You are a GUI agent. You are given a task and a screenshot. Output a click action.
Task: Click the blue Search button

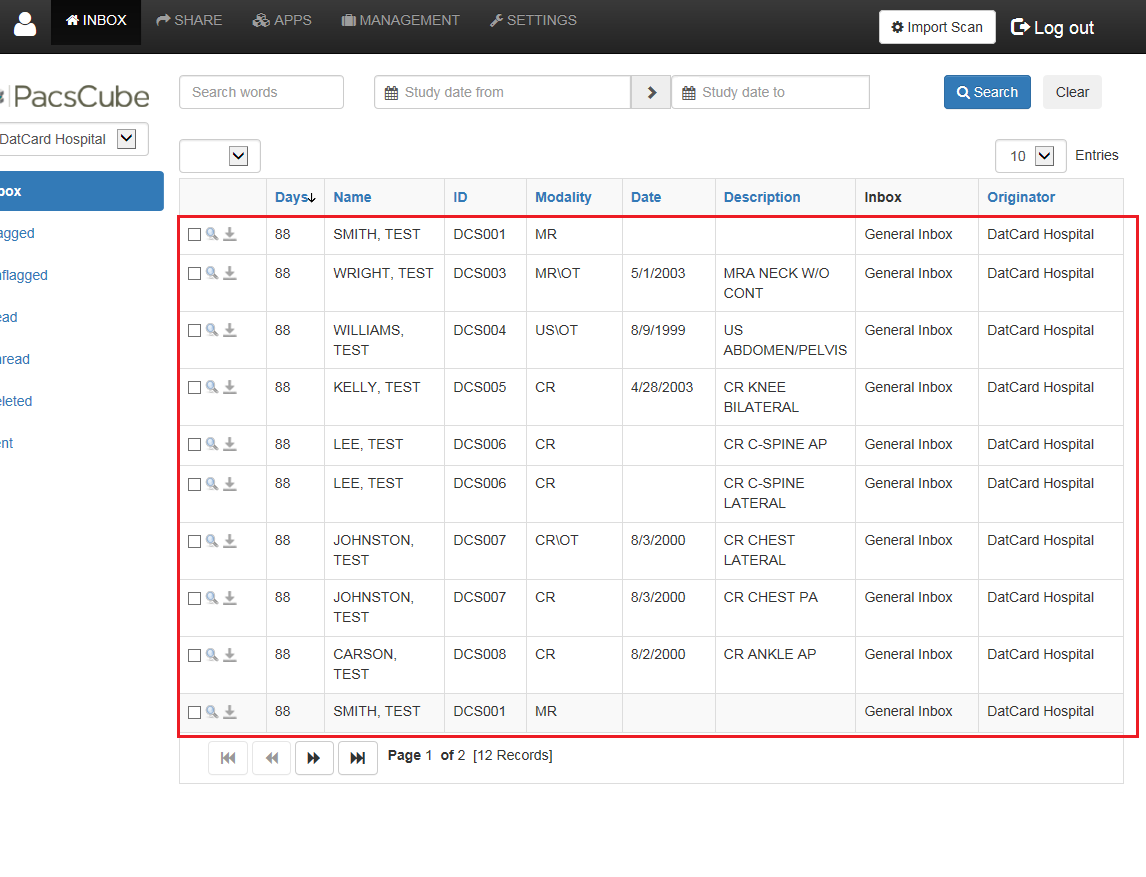tap(987, 92)
